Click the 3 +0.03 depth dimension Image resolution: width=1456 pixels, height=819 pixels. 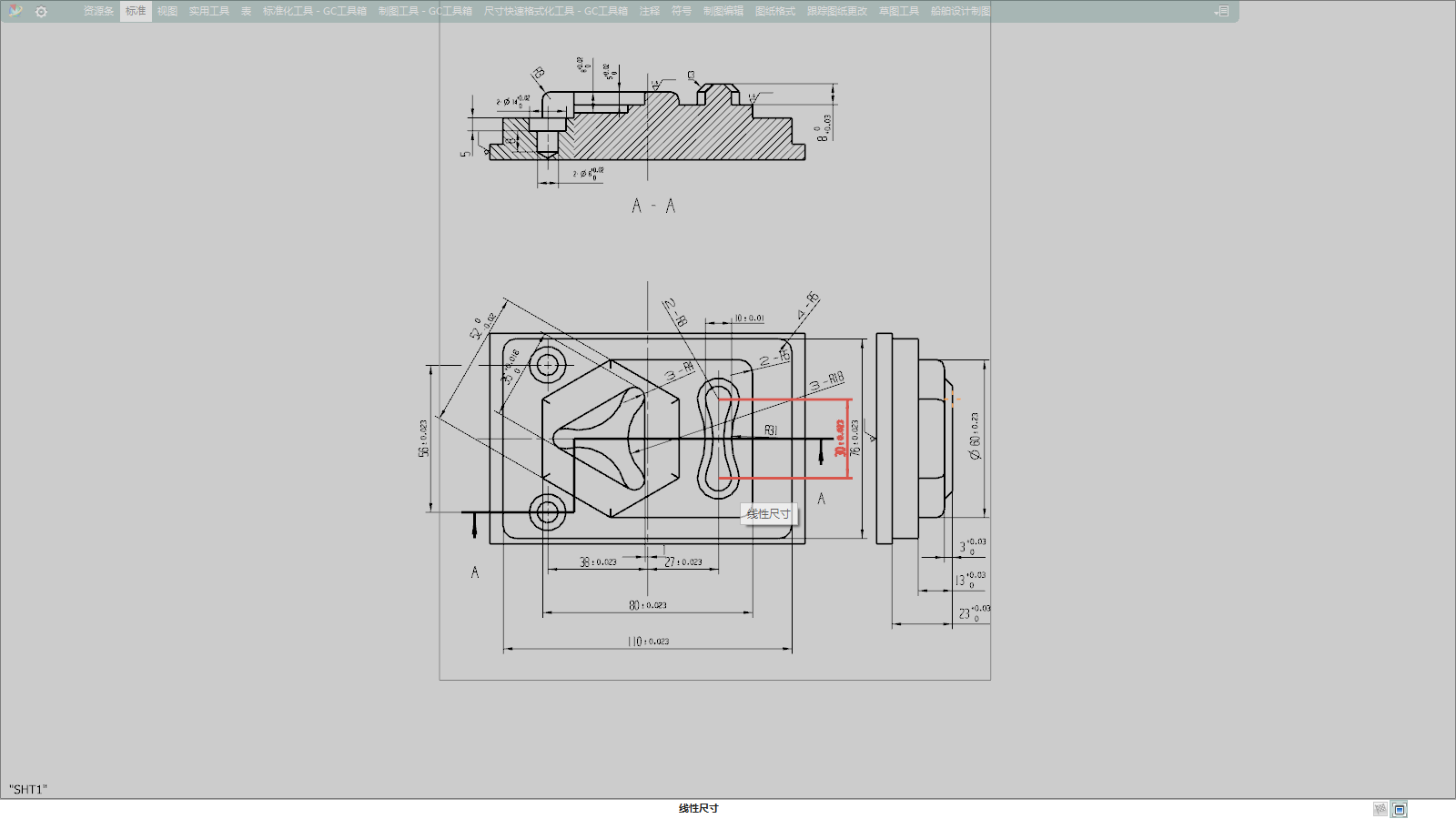972,546
